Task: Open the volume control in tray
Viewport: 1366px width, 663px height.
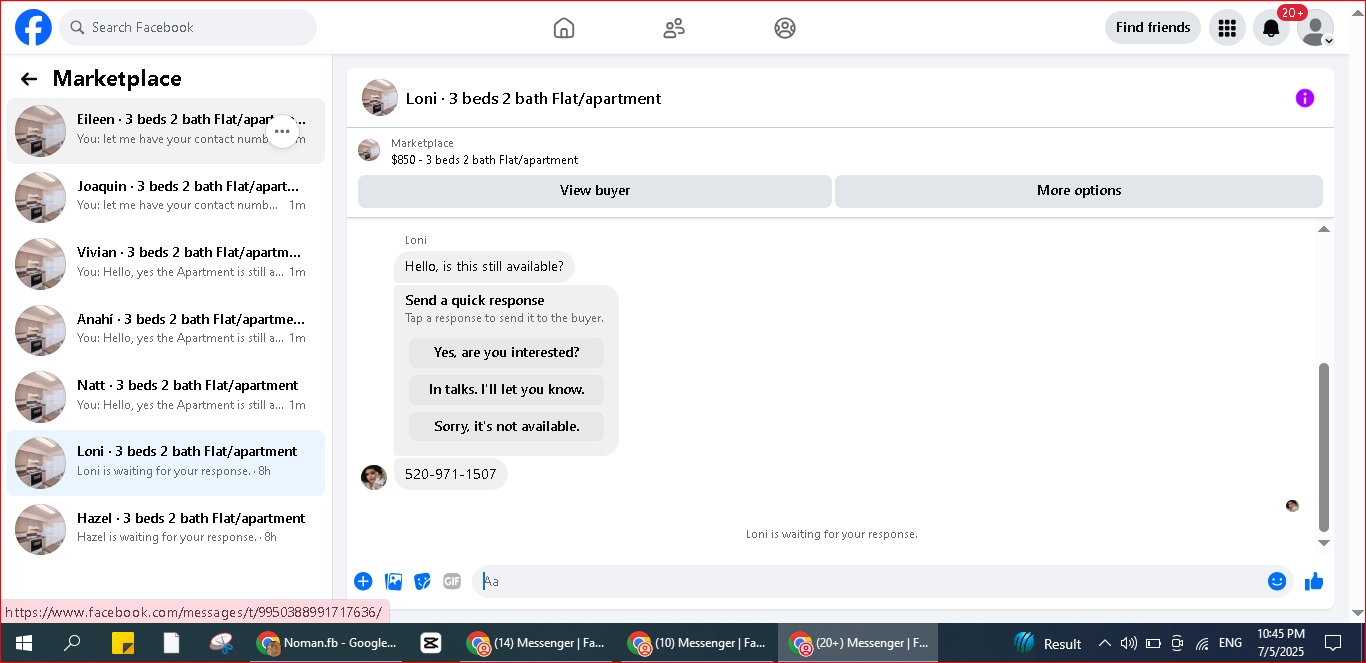Action: coord(1129,643)
